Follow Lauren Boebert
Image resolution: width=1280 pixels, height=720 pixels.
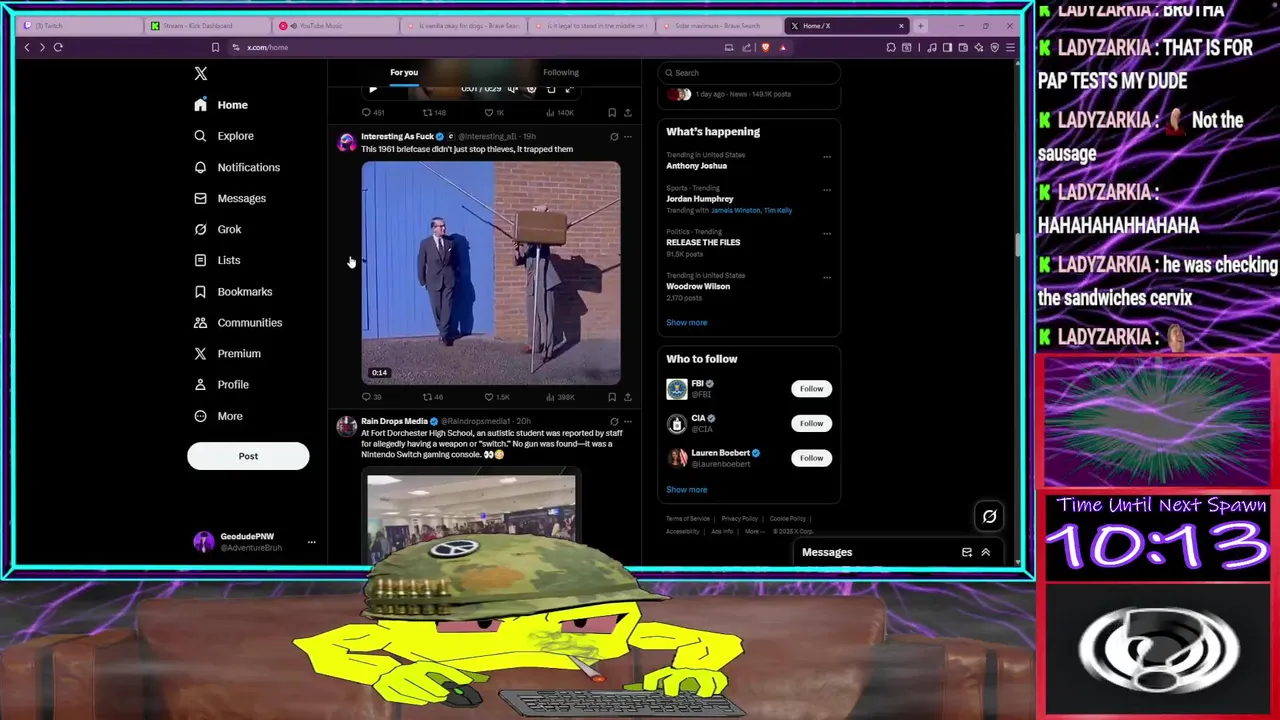click(811, 458)
